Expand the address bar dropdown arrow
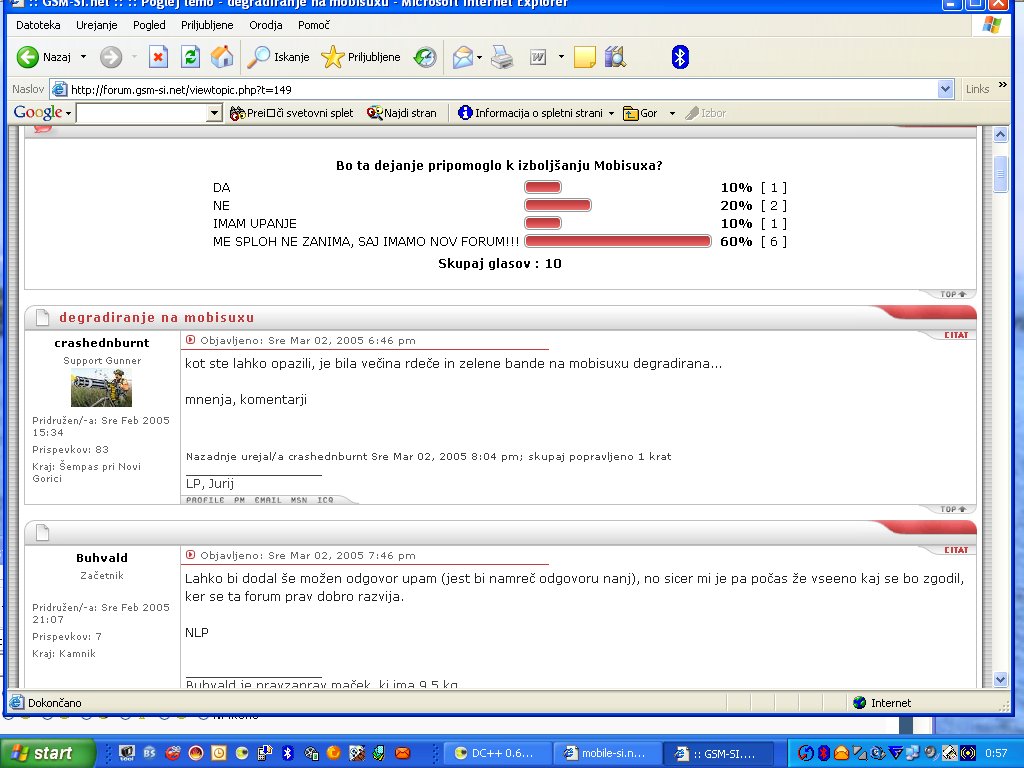The height and width of the screenshot is (768, 1024). pos(946,89)
